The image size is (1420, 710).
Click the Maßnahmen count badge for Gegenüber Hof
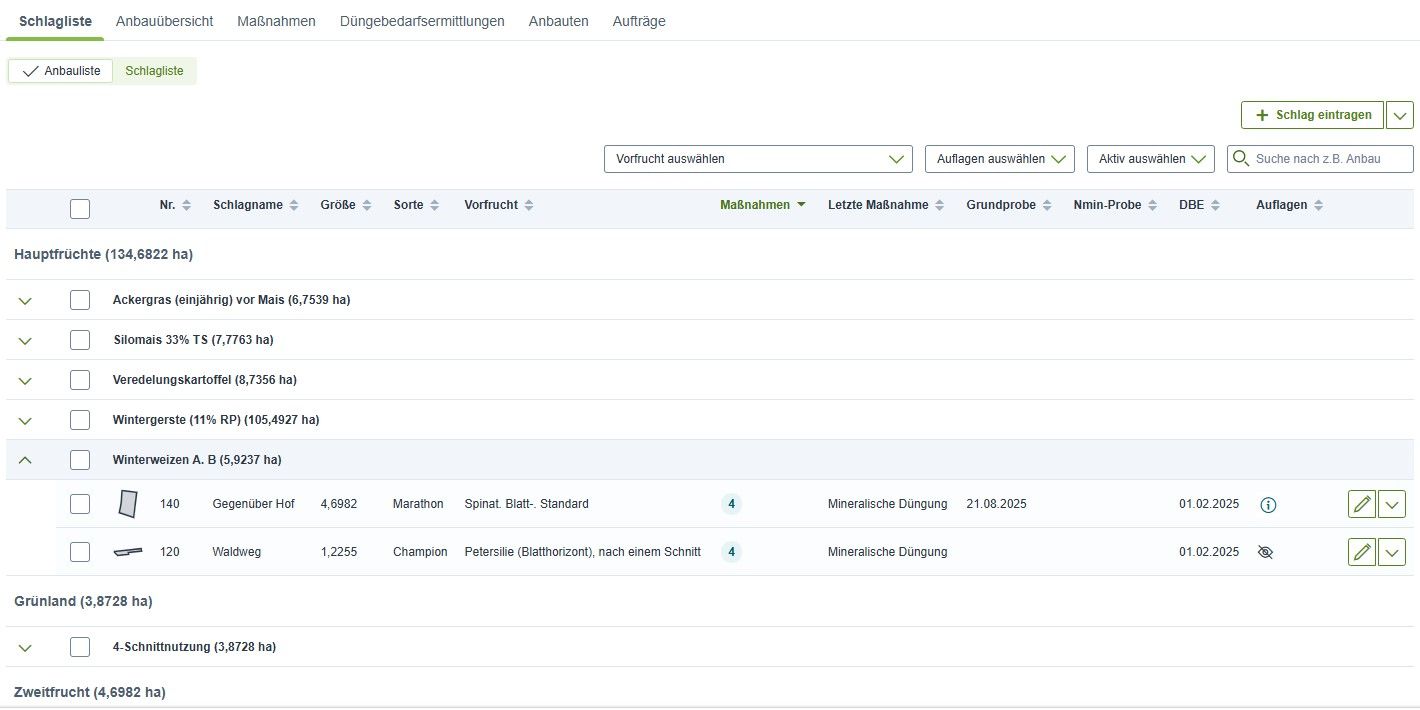731,504
